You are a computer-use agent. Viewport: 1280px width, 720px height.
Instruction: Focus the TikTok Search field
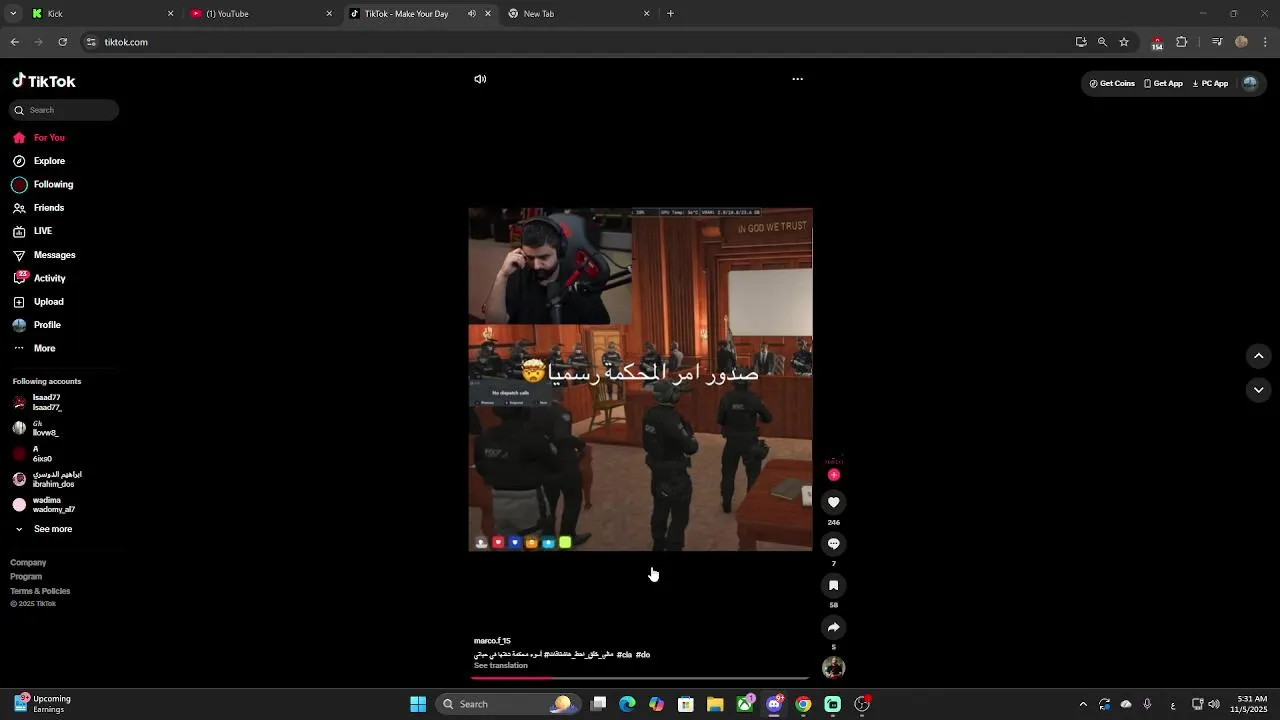point(65,110)
